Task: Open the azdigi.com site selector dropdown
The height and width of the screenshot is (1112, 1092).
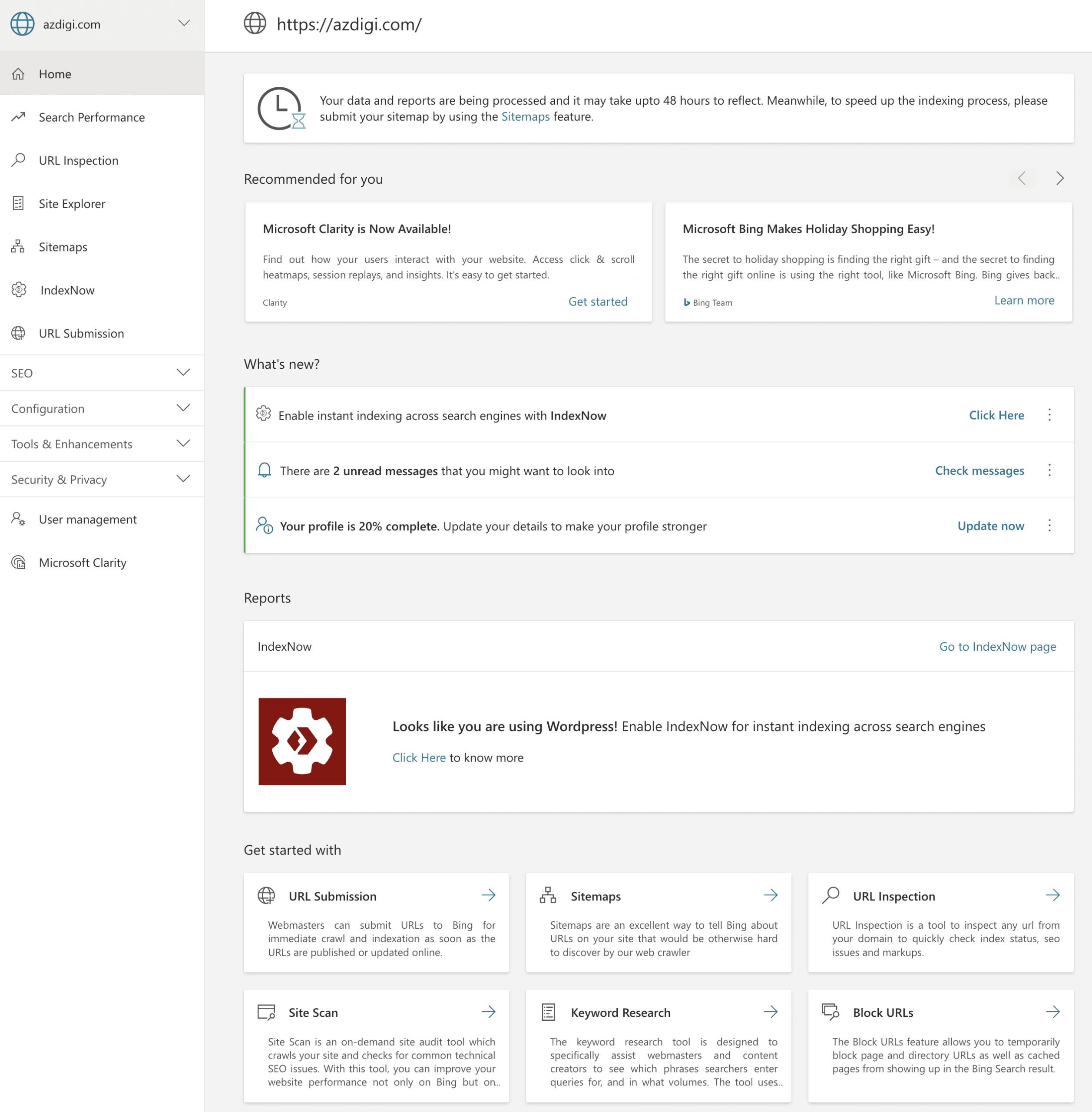Action: pyautogui.click(x=184, y=23)
